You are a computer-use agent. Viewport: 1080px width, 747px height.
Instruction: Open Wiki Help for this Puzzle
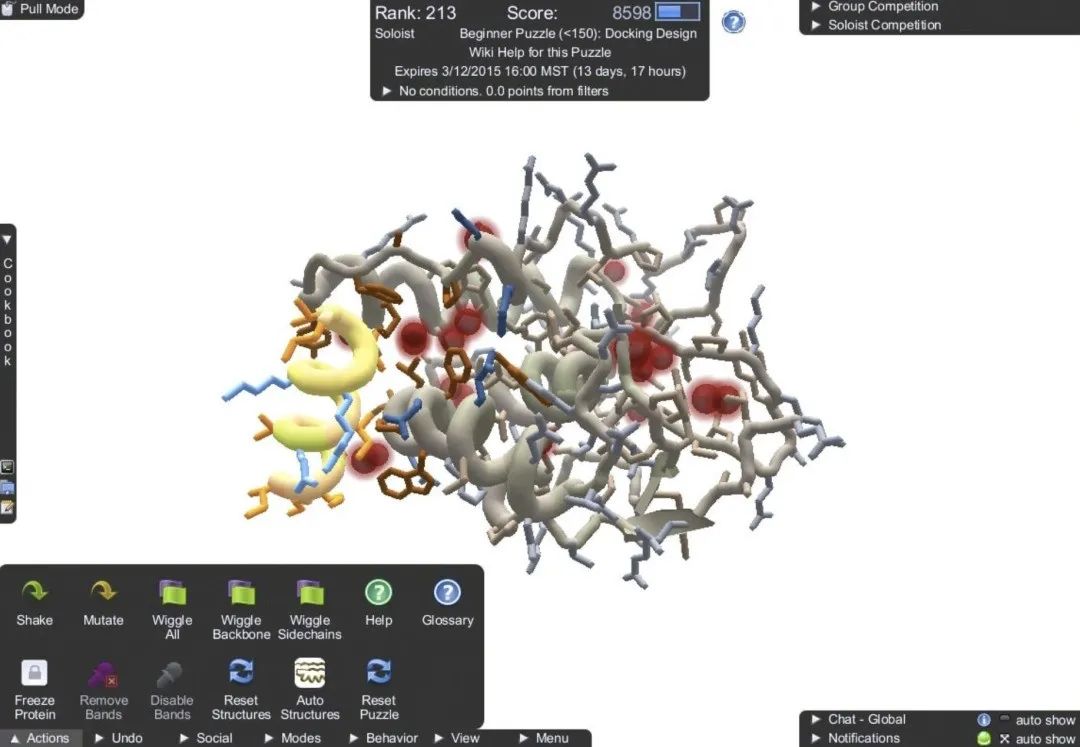pos(540,52)
